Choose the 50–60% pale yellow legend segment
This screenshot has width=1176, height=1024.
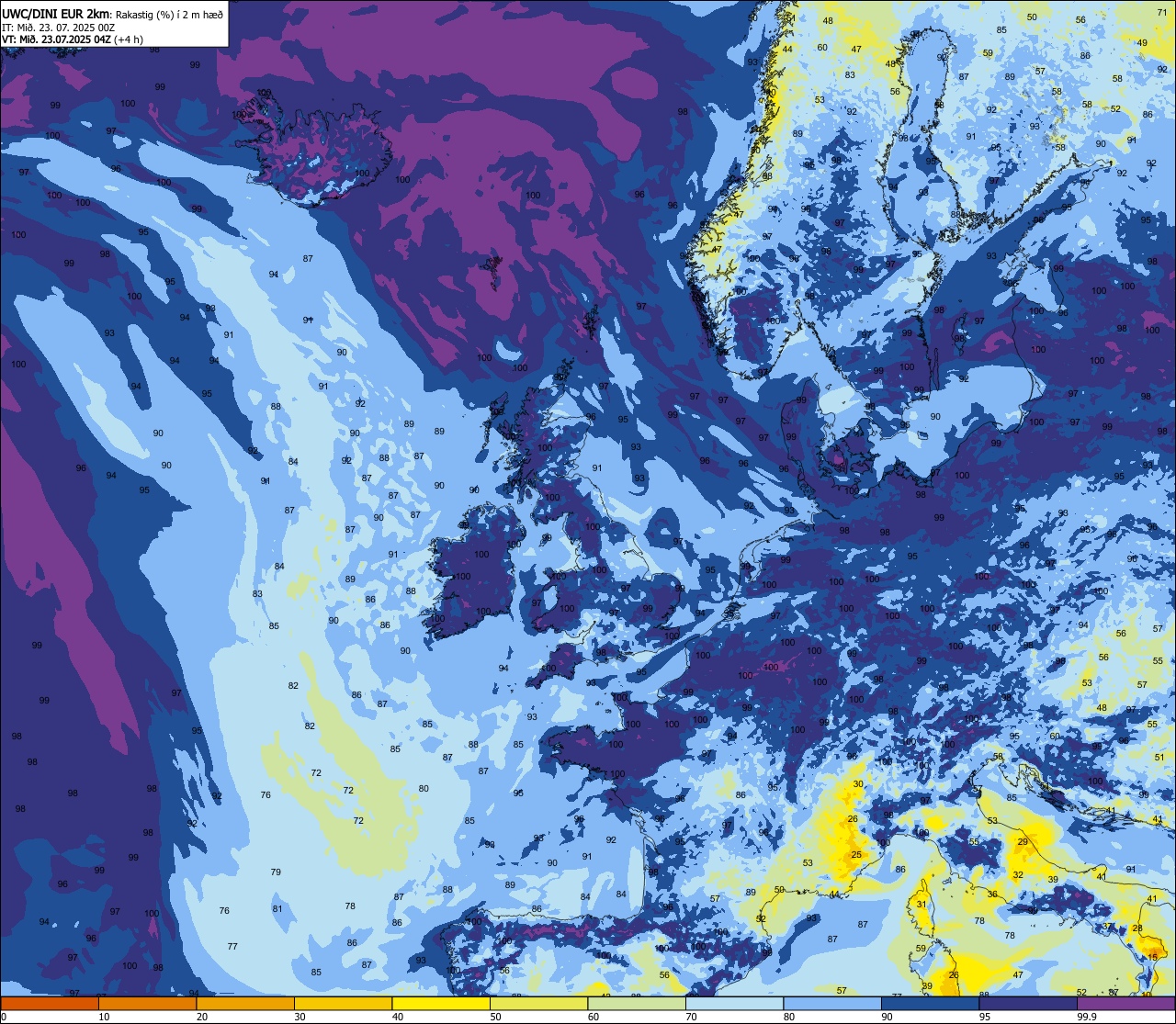(538, 1004)
